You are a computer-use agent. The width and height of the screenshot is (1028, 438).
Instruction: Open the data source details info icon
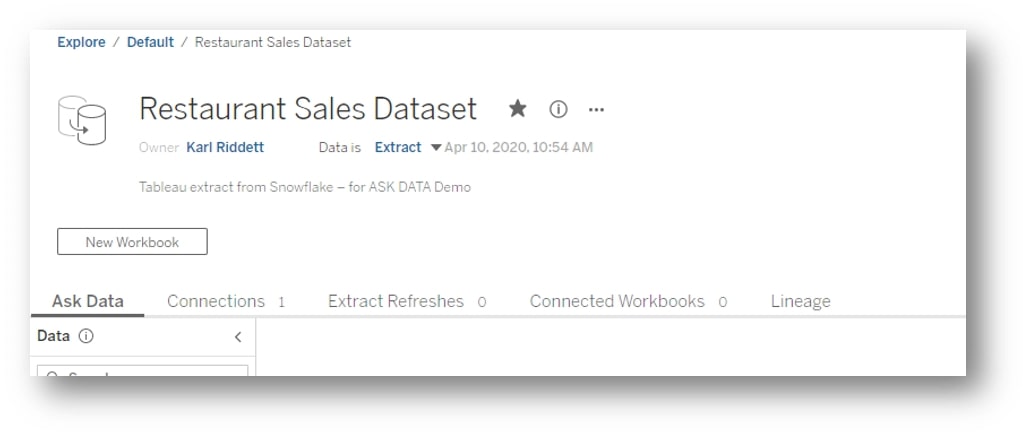[559, 108]
